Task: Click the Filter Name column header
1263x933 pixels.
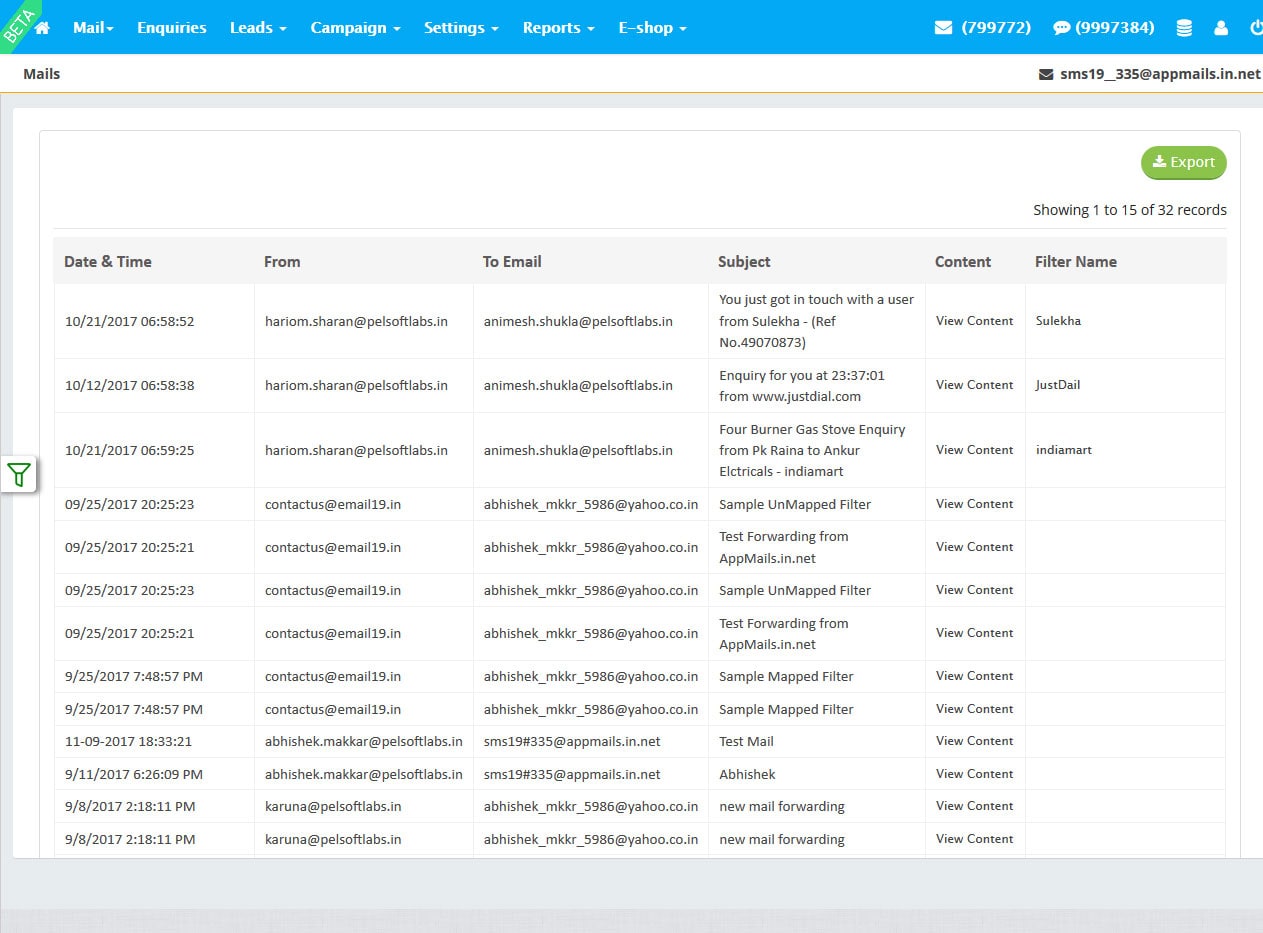Action: (1075, 262)
